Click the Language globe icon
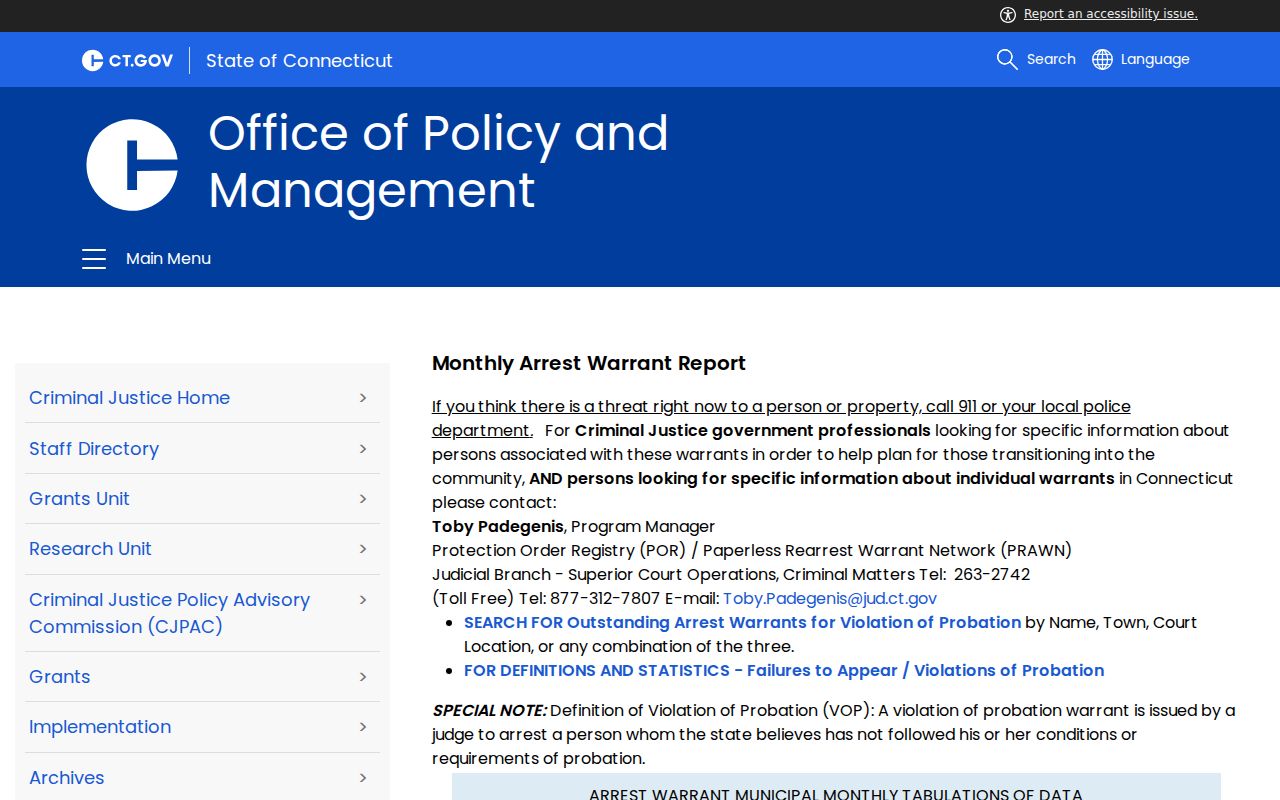 [1102, 59]
